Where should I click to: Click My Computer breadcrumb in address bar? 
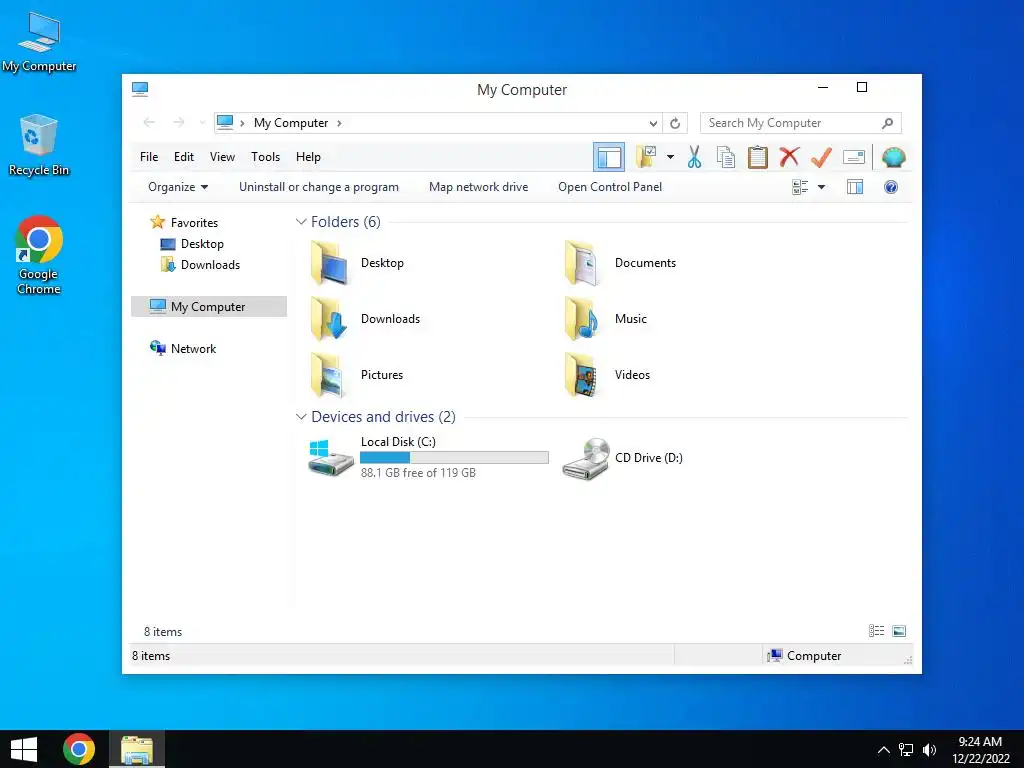(x=291, y=123)
